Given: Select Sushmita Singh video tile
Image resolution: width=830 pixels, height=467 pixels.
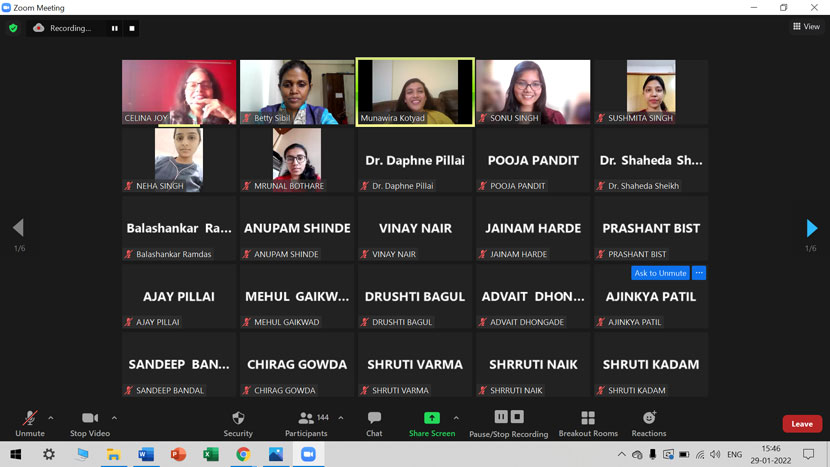Looking at the screenshot, I should point(651,92).
